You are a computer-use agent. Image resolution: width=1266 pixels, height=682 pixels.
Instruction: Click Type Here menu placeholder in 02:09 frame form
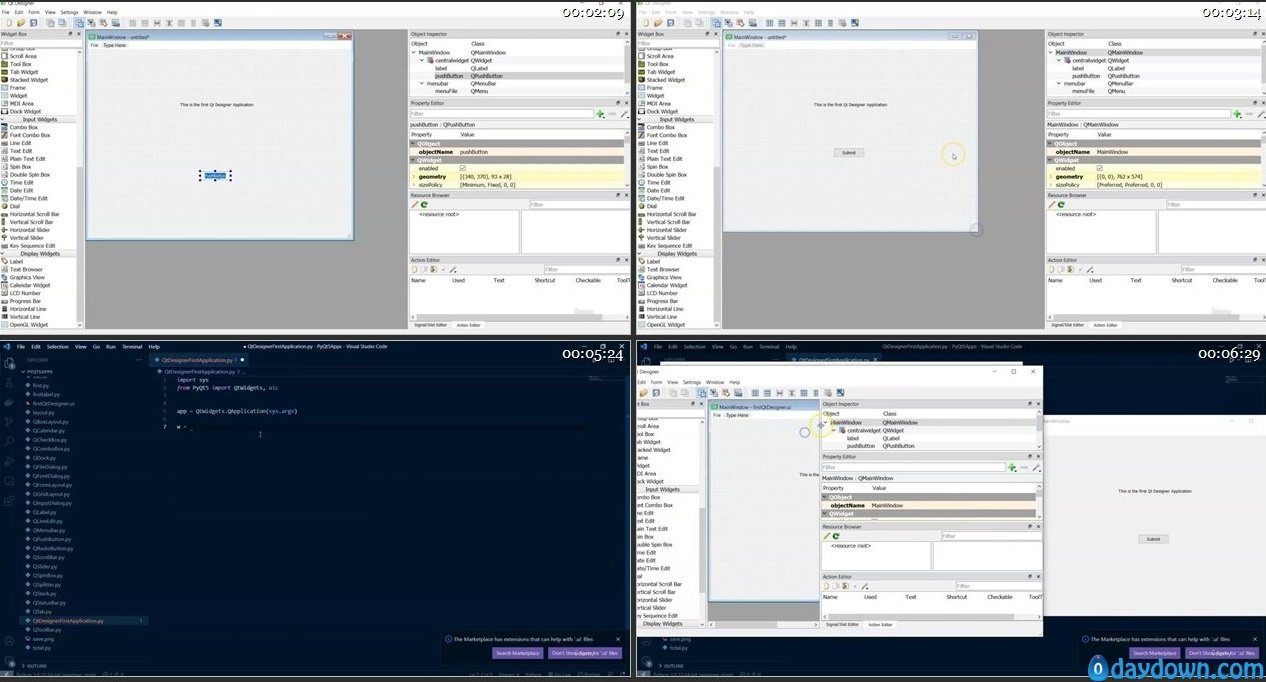tap(115, 45)
